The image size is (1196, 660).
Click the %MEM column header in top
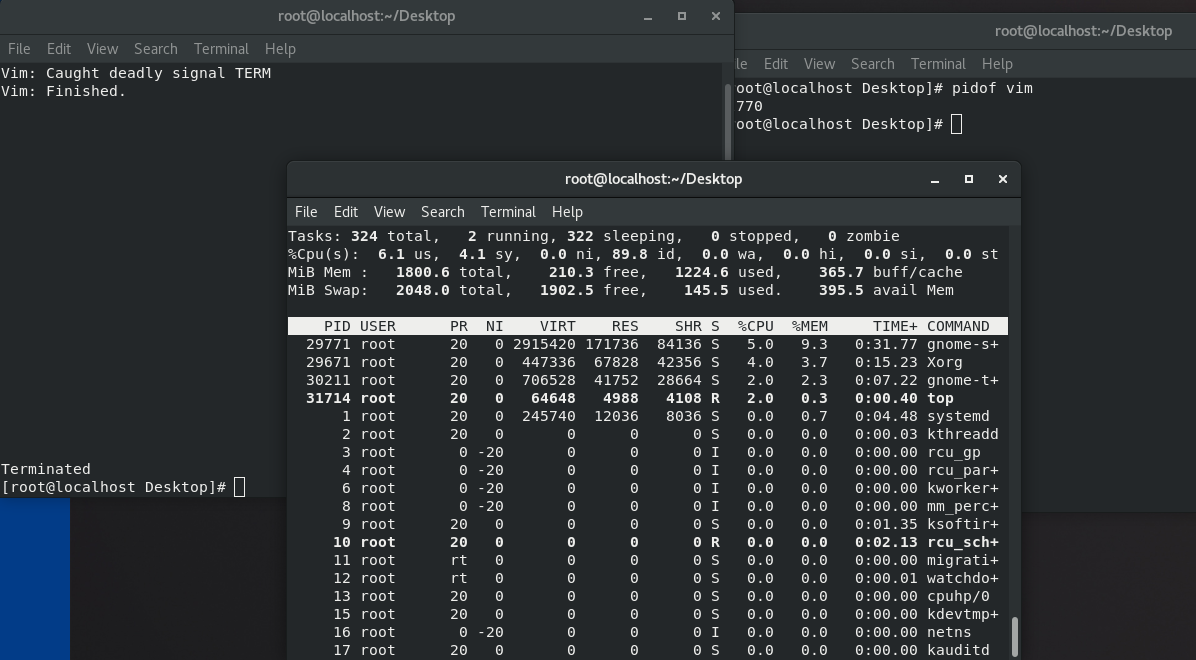[809, 326]
